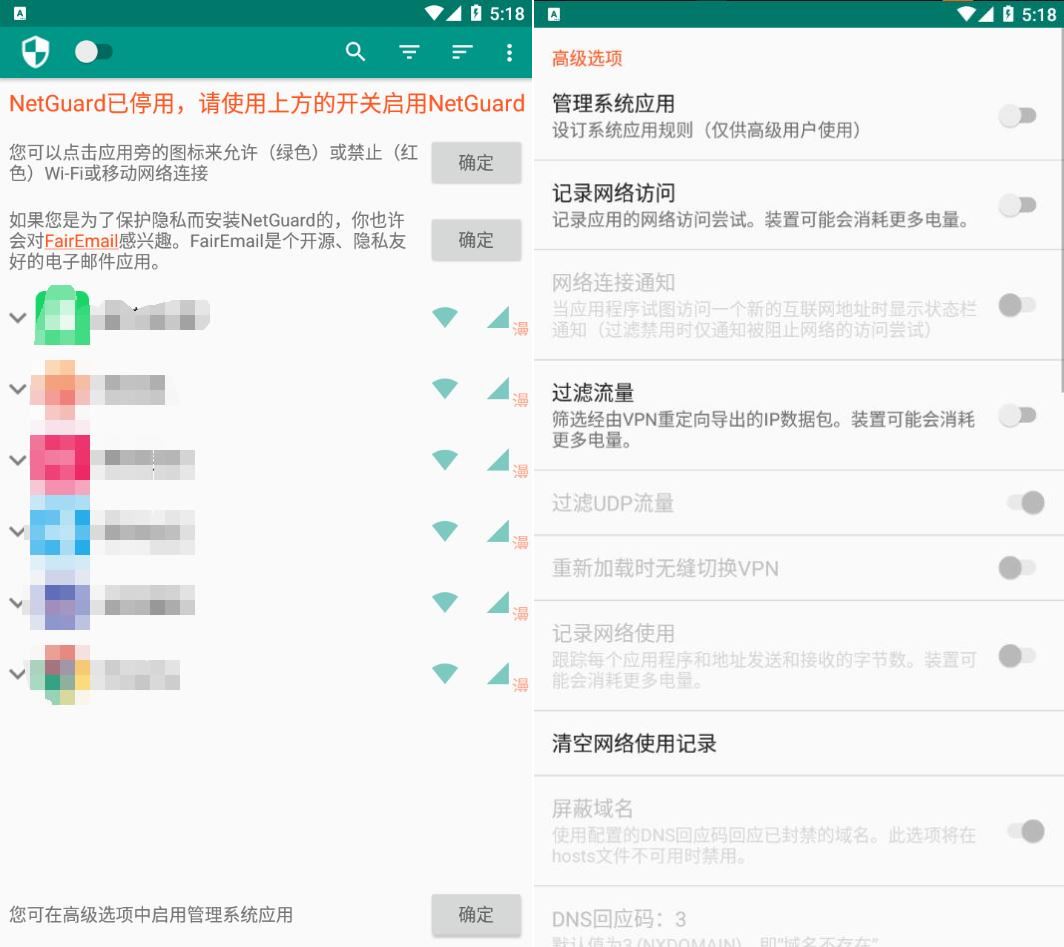Expand the multicolor-icon app row
The width and height of the screenshot is (1064, 947).
tap(18, 674)
